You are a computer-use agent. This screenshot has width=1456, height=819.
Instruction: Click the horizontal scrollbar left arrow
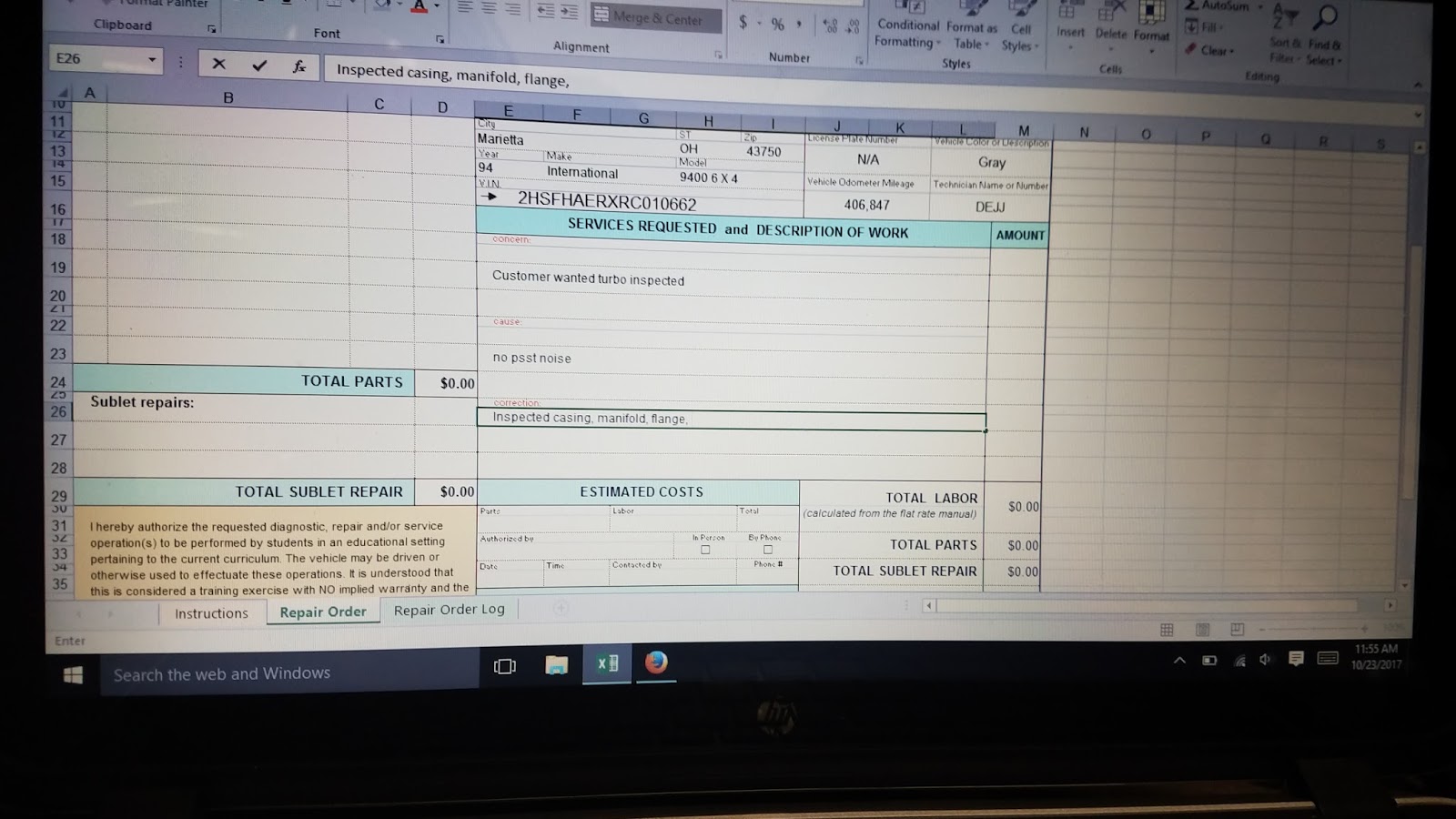(x=928, y=605)
